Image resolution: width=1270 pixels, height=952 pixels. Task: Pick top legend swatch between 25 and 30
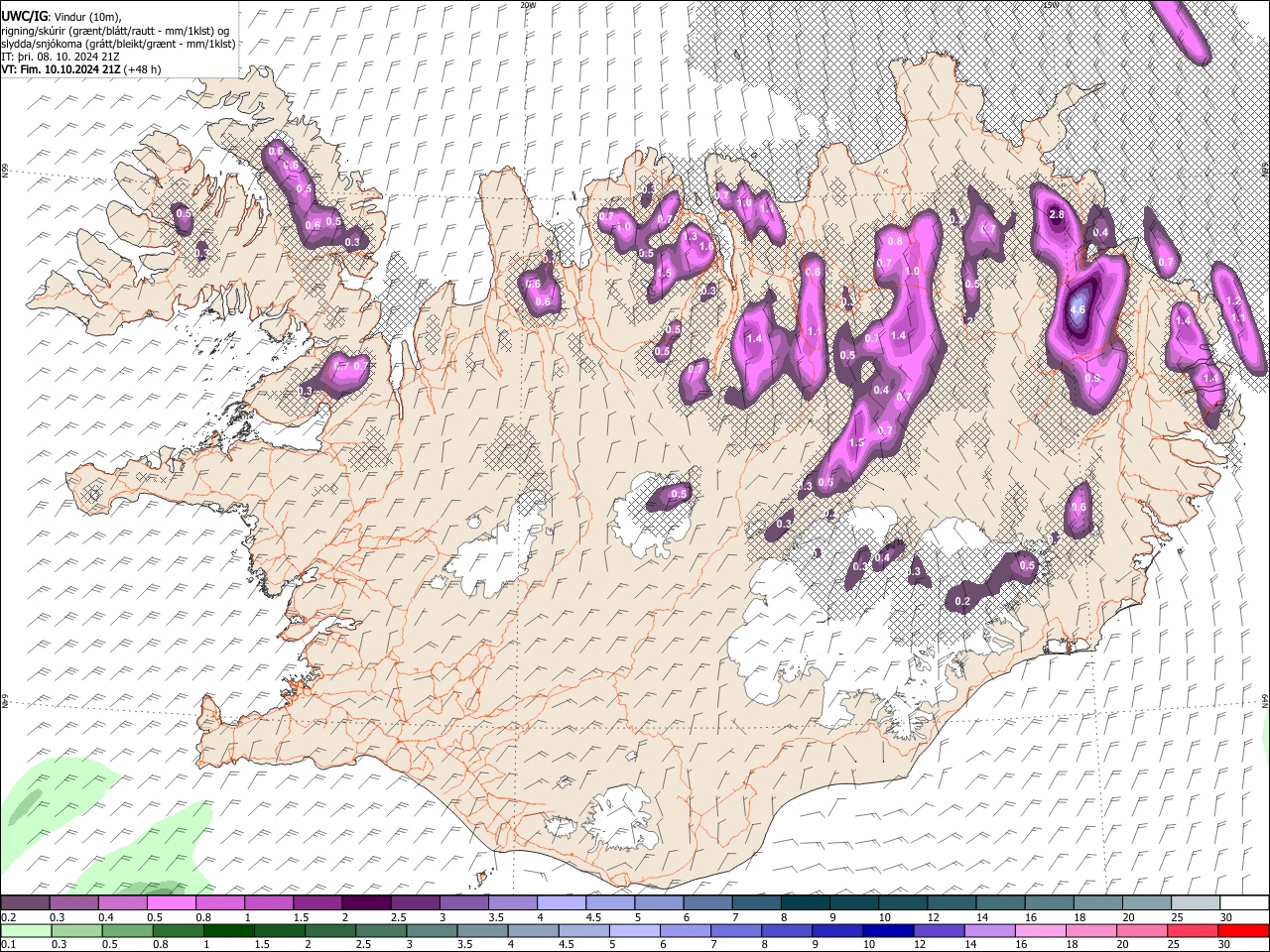(1196, 902)
